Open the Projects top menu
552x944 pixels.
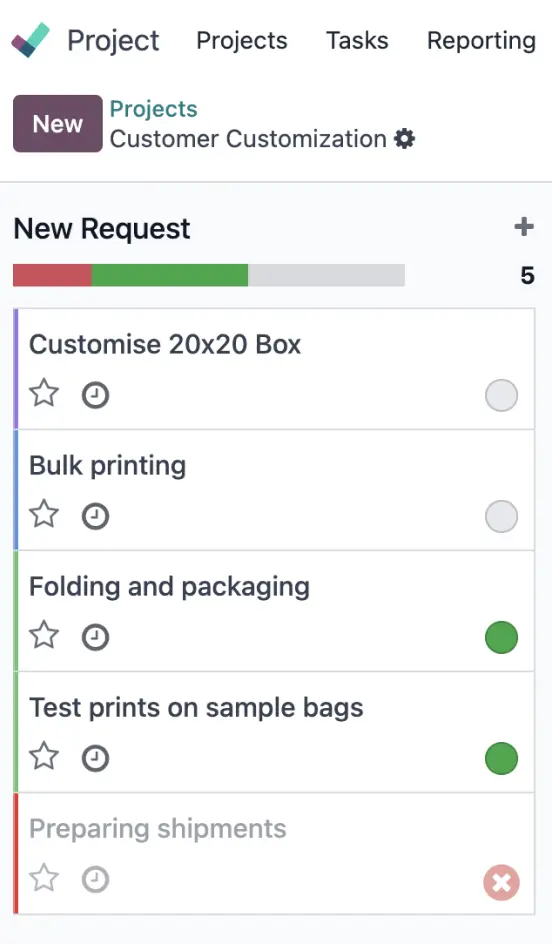242,41
